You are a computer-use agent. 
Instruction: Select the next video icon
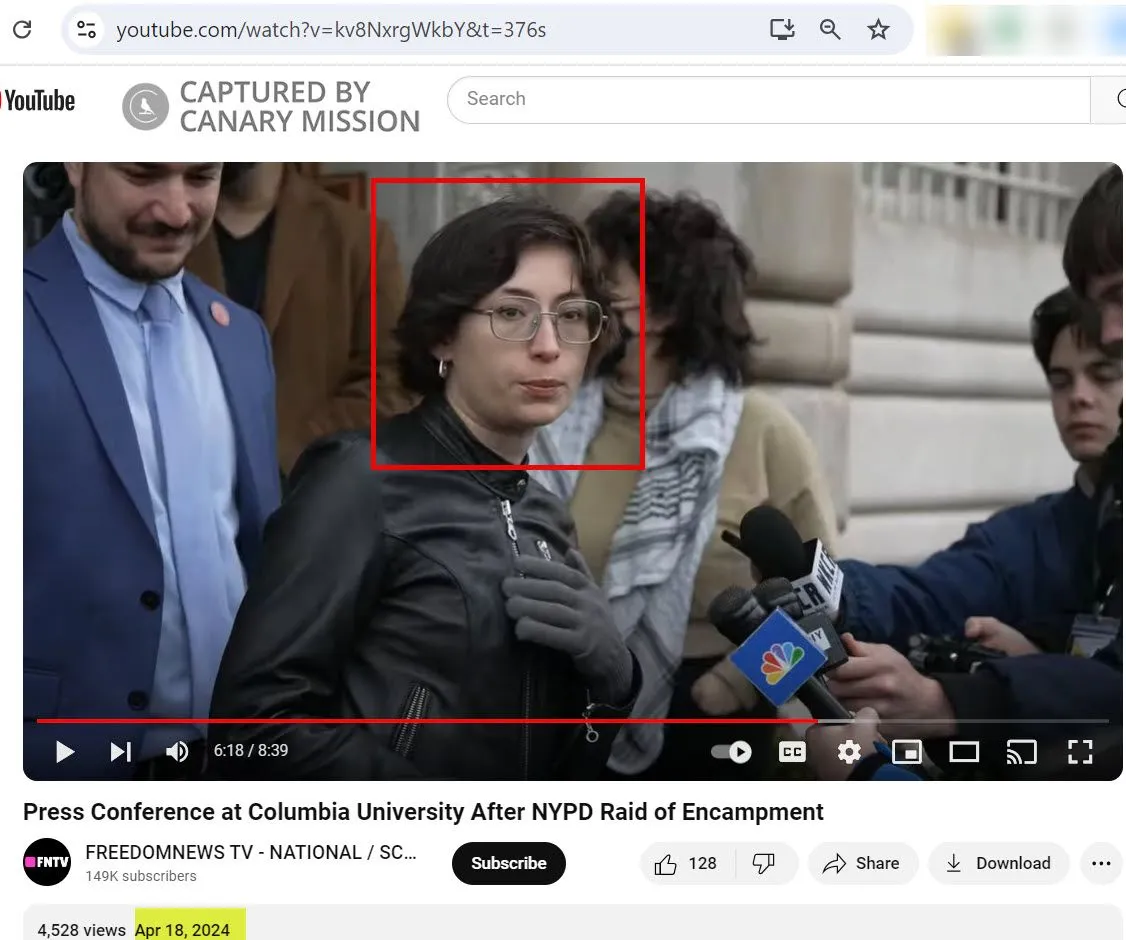pos(120,751)
